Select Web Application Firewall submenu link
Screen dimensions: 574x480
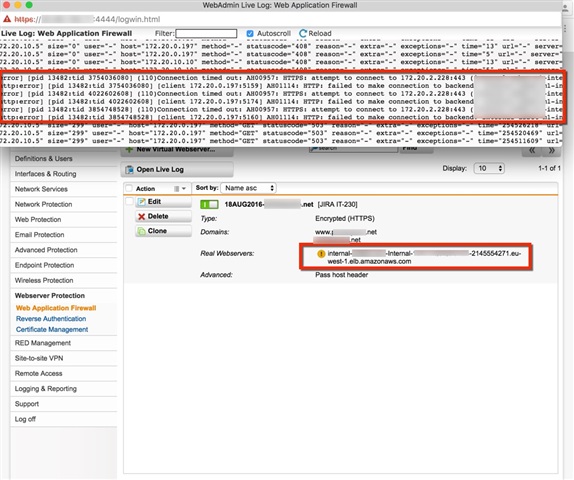point(56,308)
